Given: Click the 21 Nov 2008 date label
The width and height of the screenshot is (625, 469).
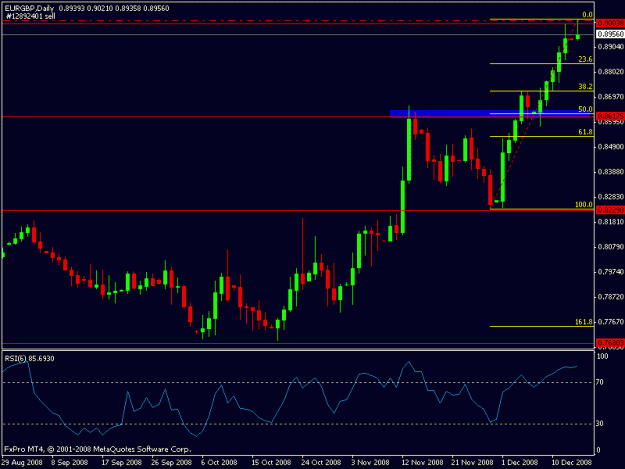Looking at the screenshot, I should pos(472,462).
